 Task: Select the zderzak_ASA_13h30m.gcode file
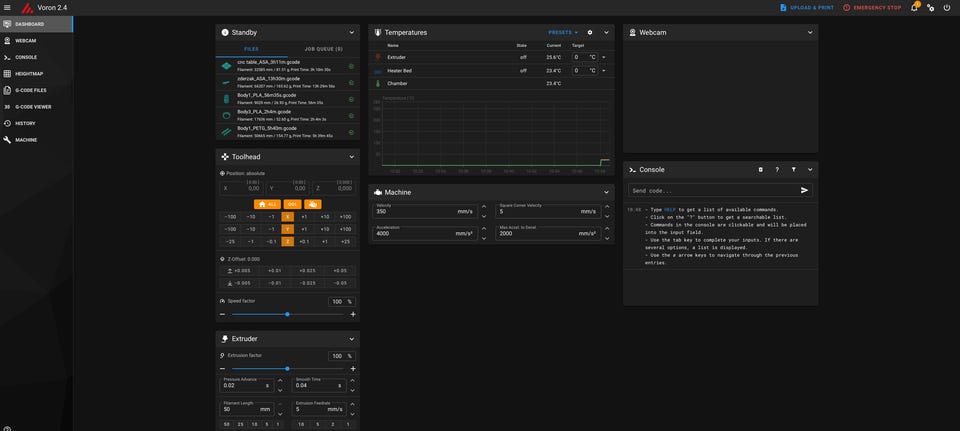pyautogui.click(x=288, y=82)
